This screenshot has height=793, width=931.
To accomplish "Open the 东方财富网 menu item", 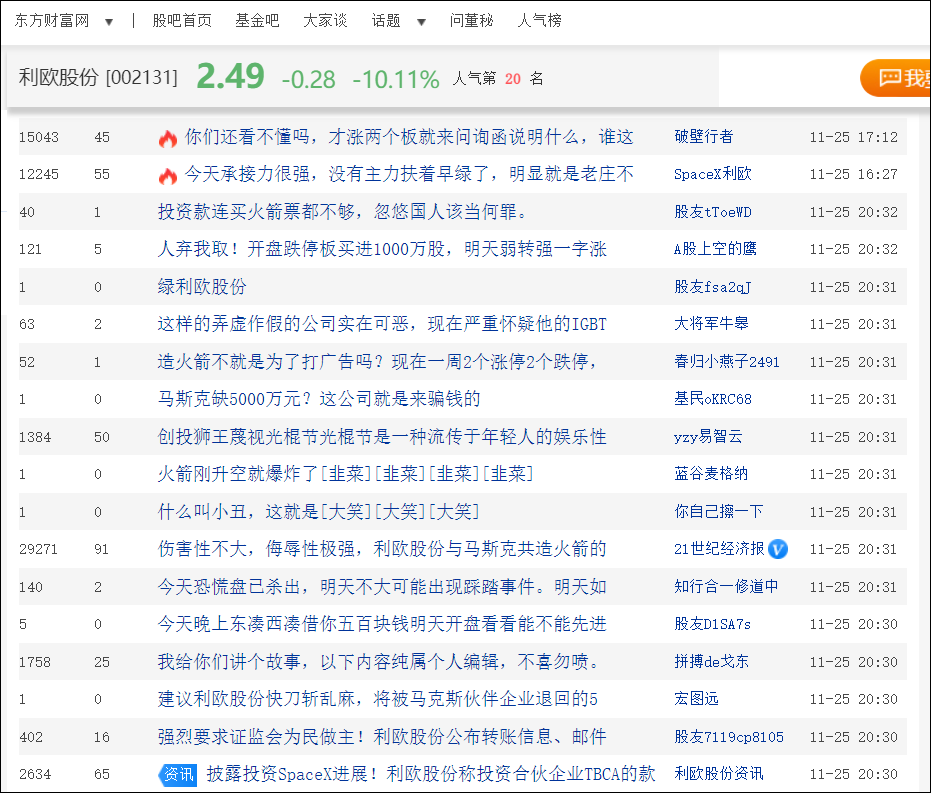I will point(52,21).
